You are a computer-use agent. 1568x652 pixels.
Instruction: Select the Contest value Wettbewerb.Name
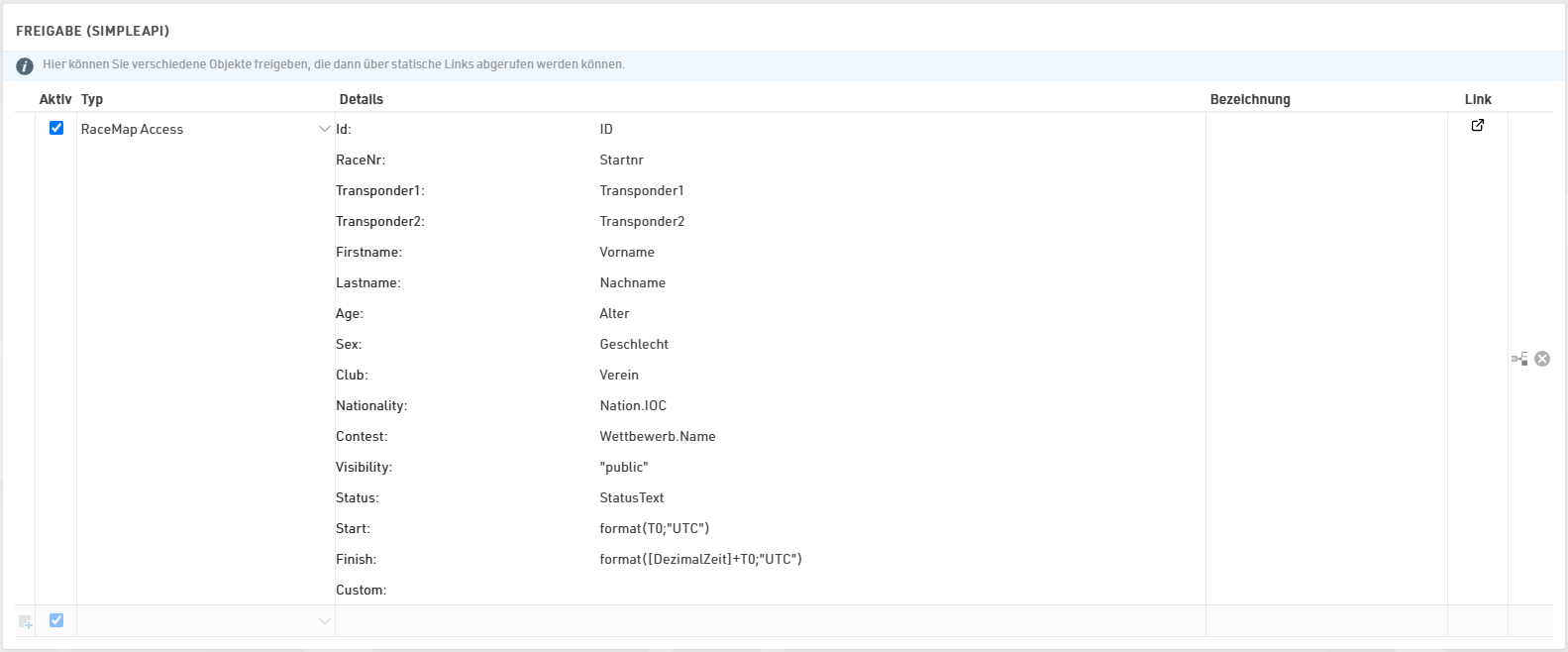coord(657,436)
